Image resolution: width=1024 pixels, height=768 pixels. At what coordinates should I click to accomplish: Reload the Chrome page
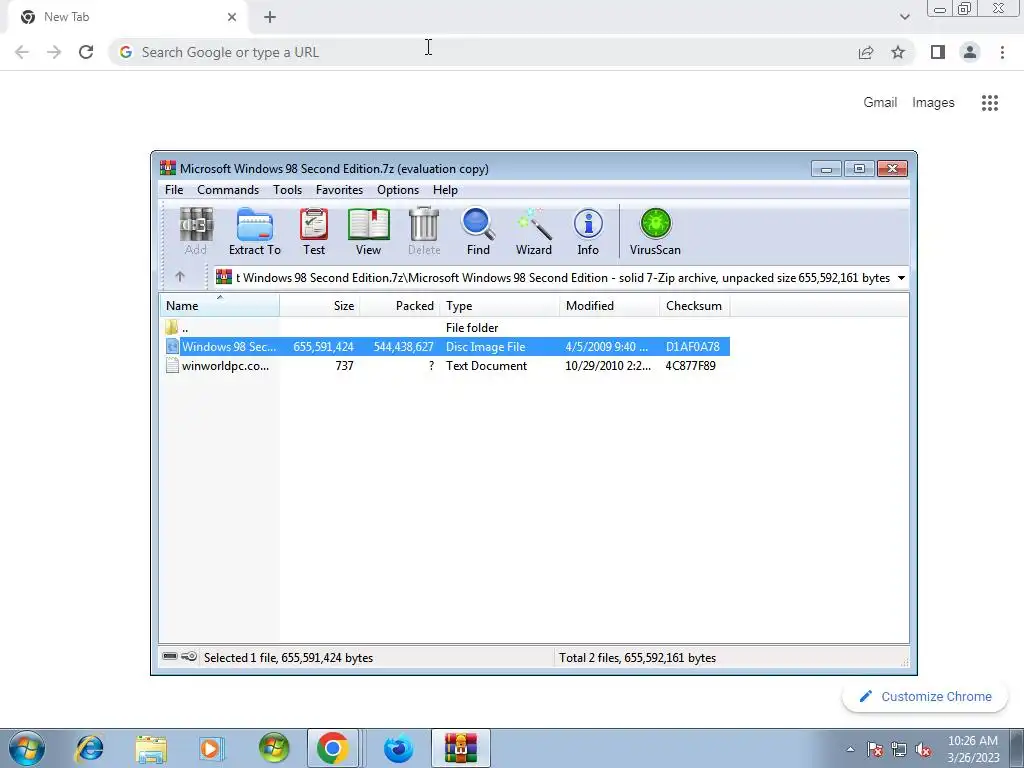(x=86, y=52)
